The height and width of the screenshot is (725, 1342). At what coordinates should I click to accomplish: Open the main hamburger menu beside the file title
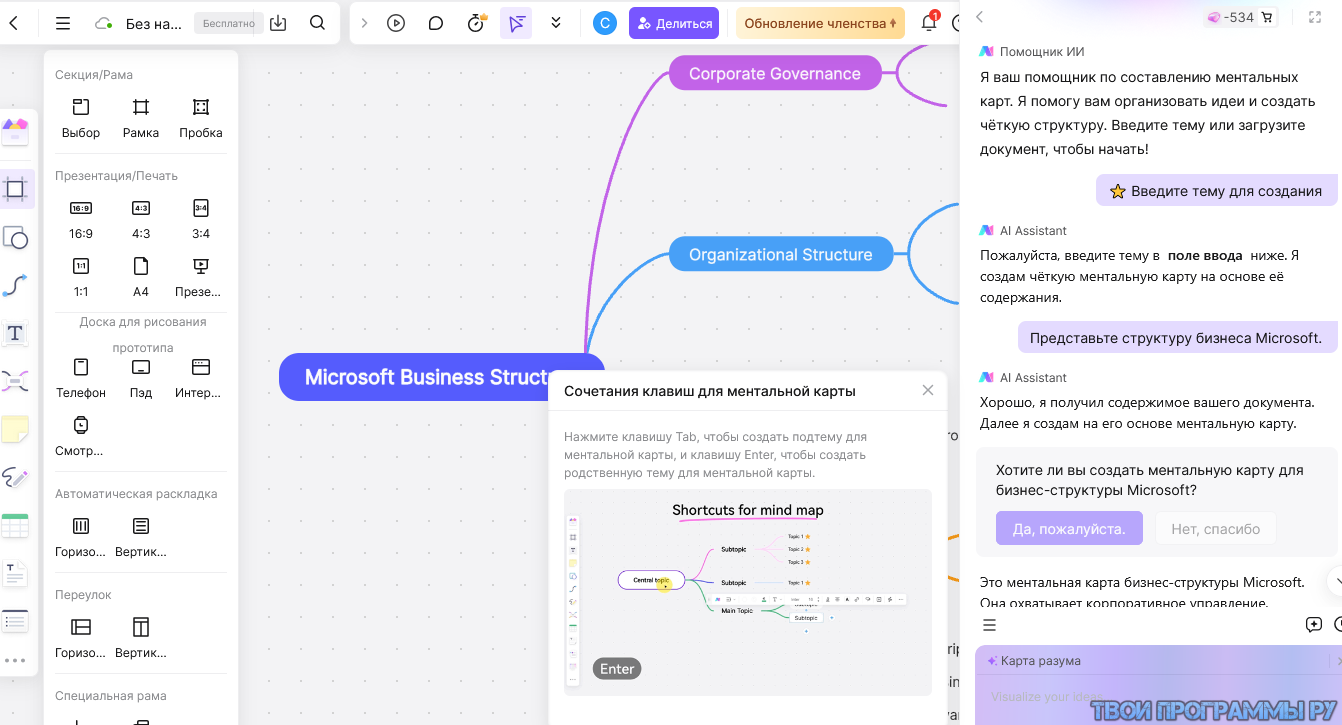(63, 23)
